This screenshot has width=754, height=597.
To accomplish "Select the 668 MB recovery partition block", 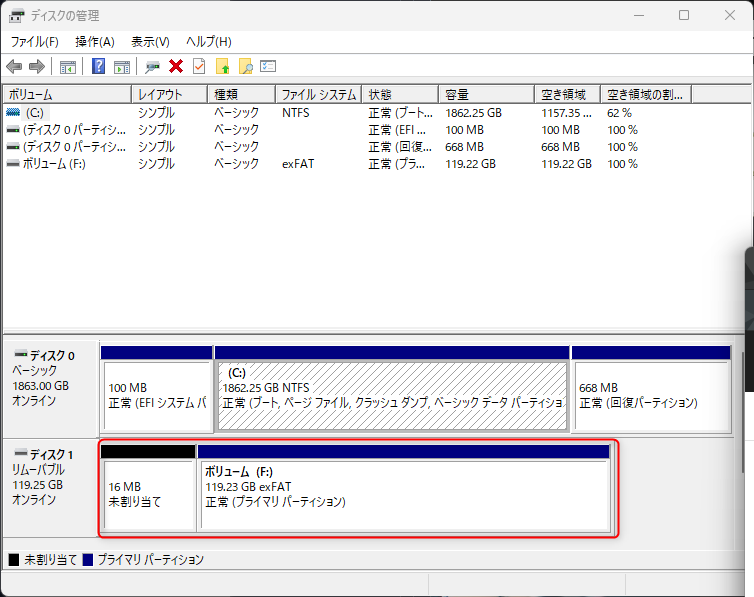I will click(651, 388).
